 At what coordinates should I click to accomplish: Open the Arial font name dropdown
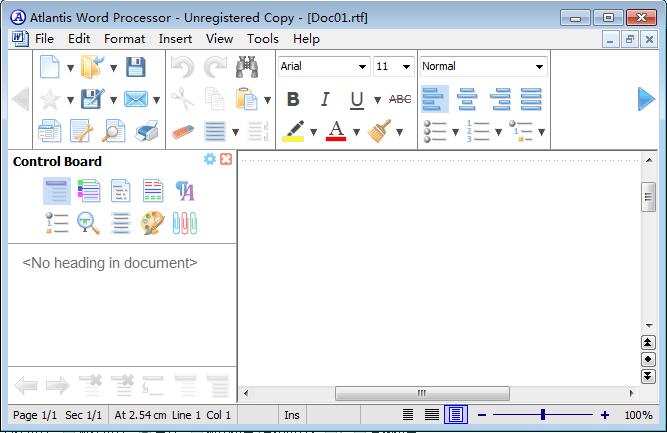coord(362,67)
